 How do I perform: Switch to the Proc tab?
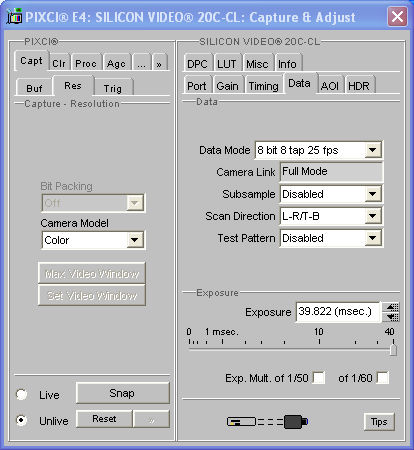(86, 63)
